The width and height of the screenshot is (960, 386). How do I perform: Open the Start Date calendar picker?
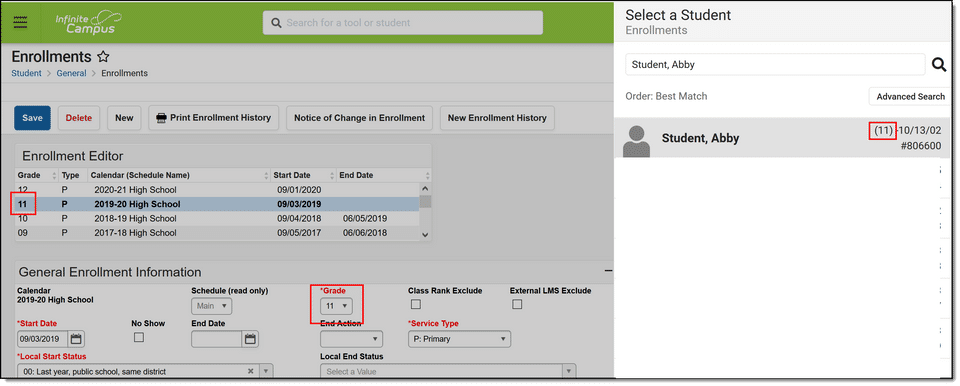[x=76, y=339]
